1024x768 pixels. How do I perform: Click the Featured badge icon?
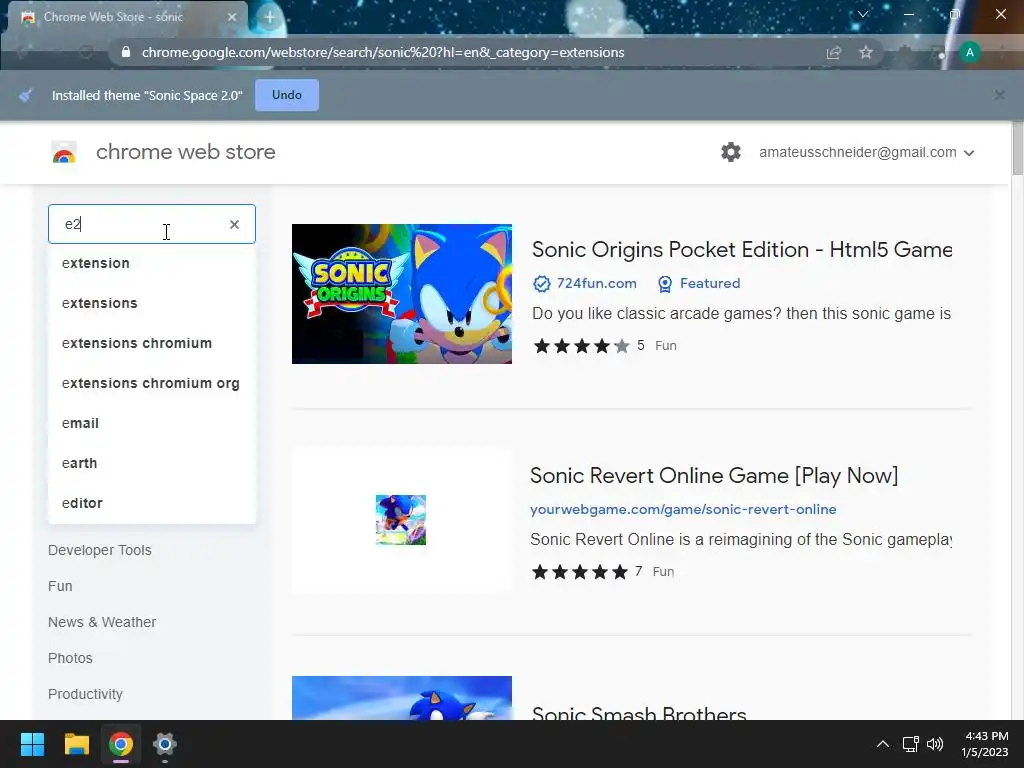point(665,283)
